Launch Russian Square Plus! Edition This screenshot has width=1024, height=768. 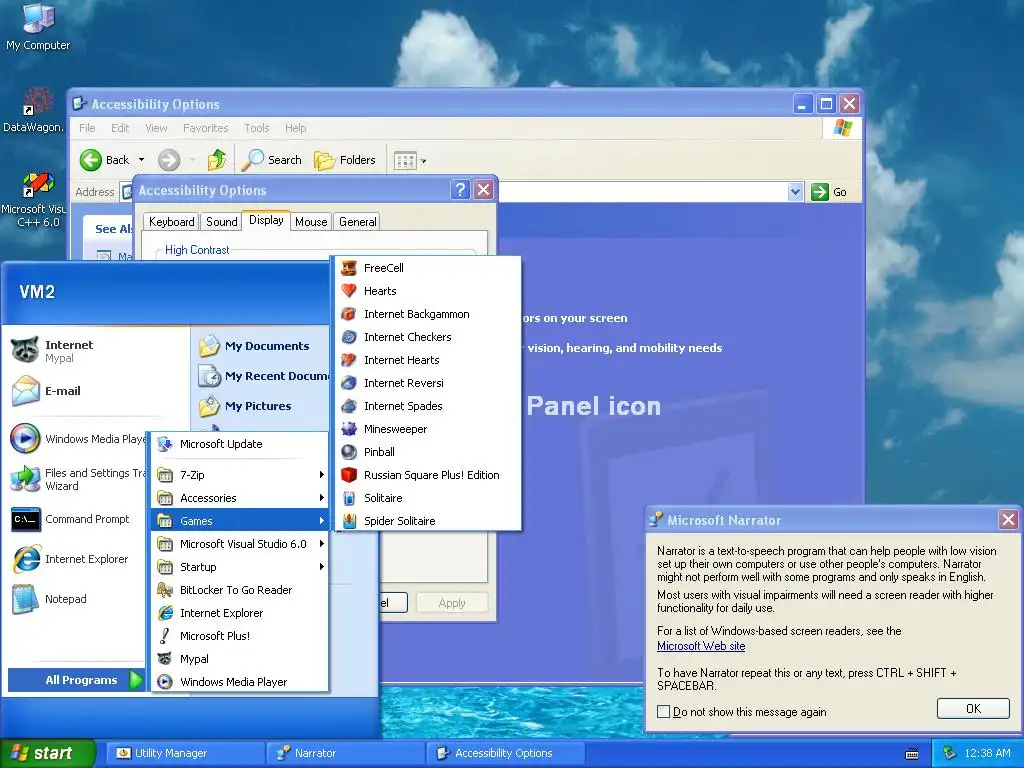(x=428, y=475)
